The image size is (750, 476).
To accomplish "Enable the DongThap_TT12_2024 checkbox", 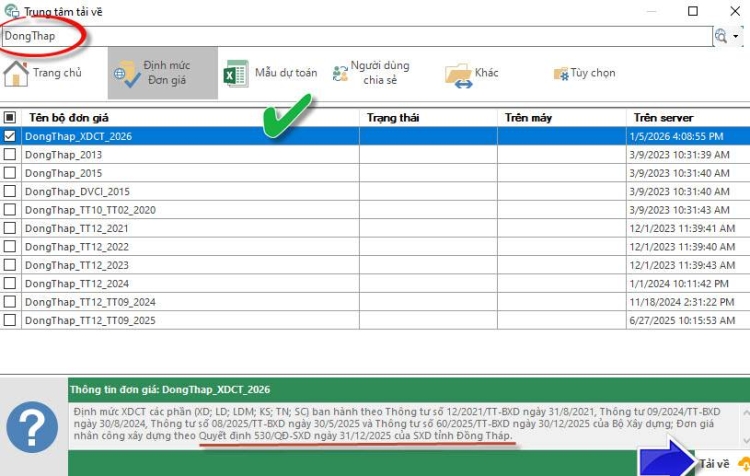I will (x=10, y=283).
